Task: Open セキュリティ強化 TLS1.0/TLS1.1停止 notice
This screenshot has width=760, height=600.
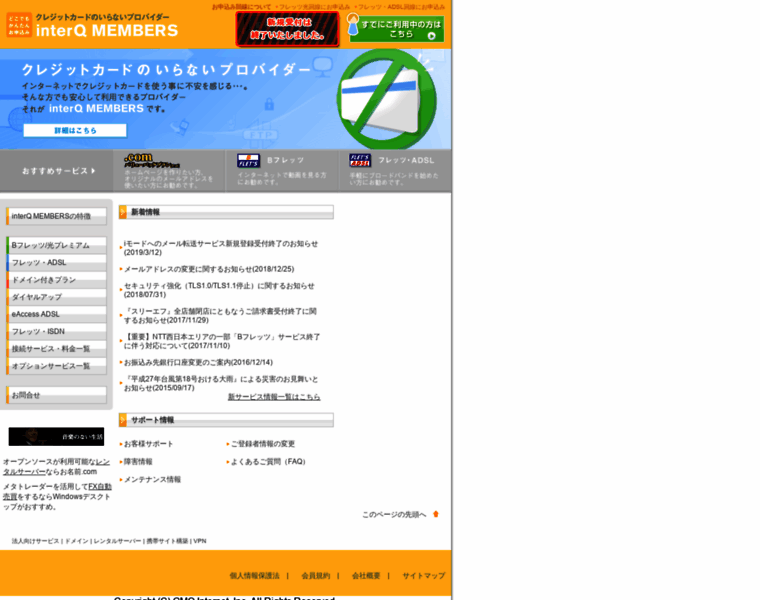Action: [x=219, y=290]
